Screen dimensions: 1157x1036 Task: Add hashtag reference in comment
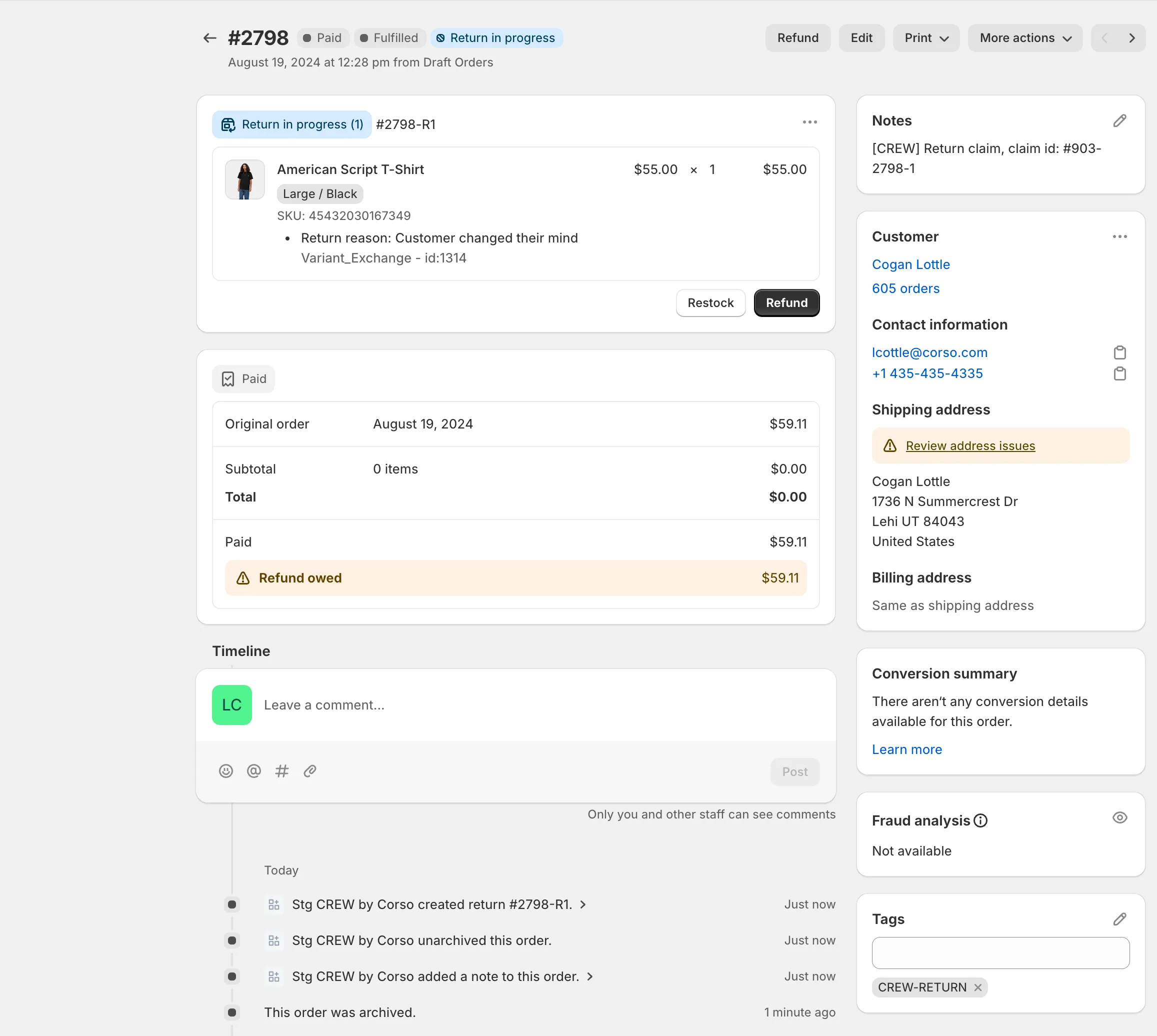point(281,770)
